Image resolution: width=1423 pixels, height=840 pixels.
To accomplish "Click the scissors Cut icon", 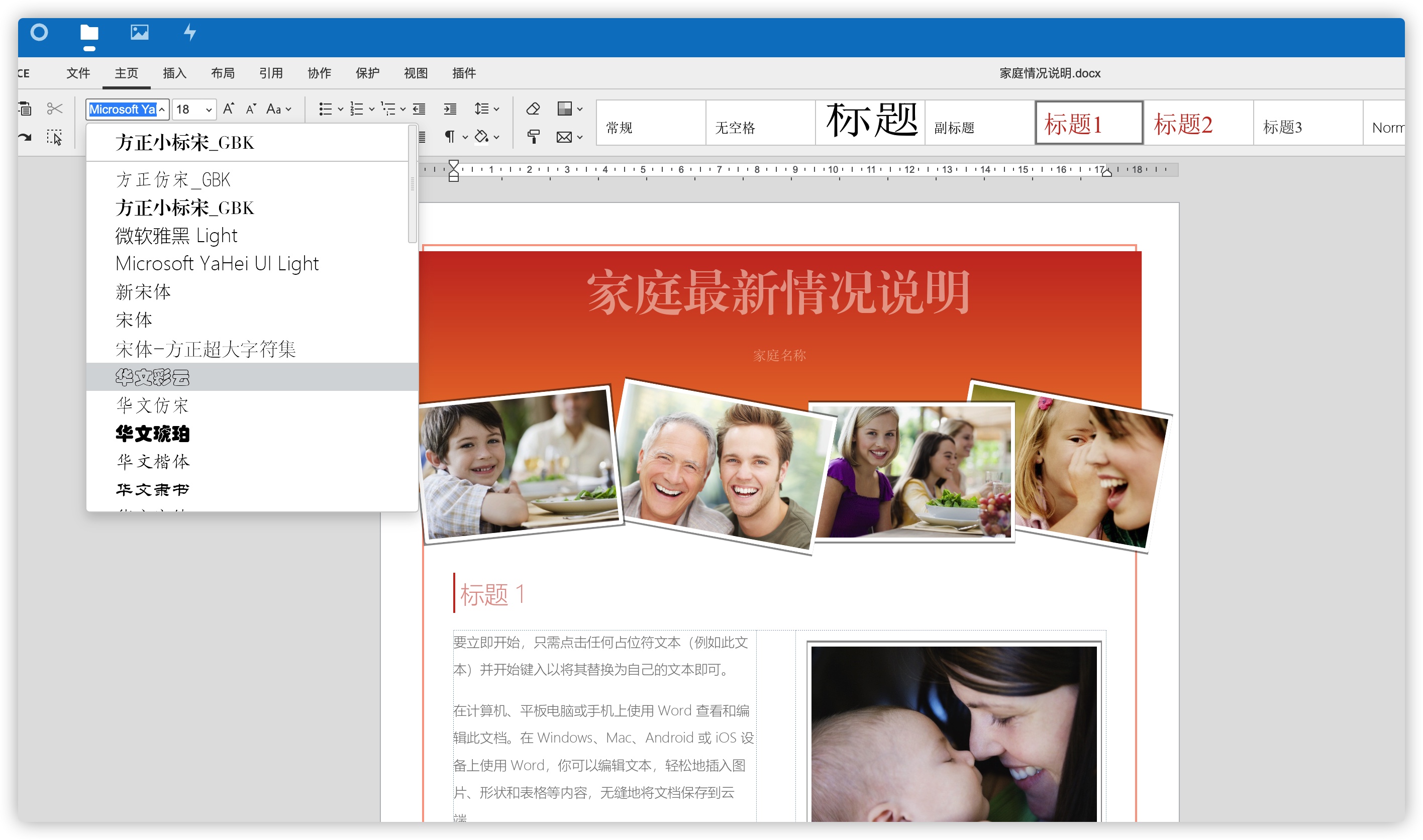I will 54,108.
